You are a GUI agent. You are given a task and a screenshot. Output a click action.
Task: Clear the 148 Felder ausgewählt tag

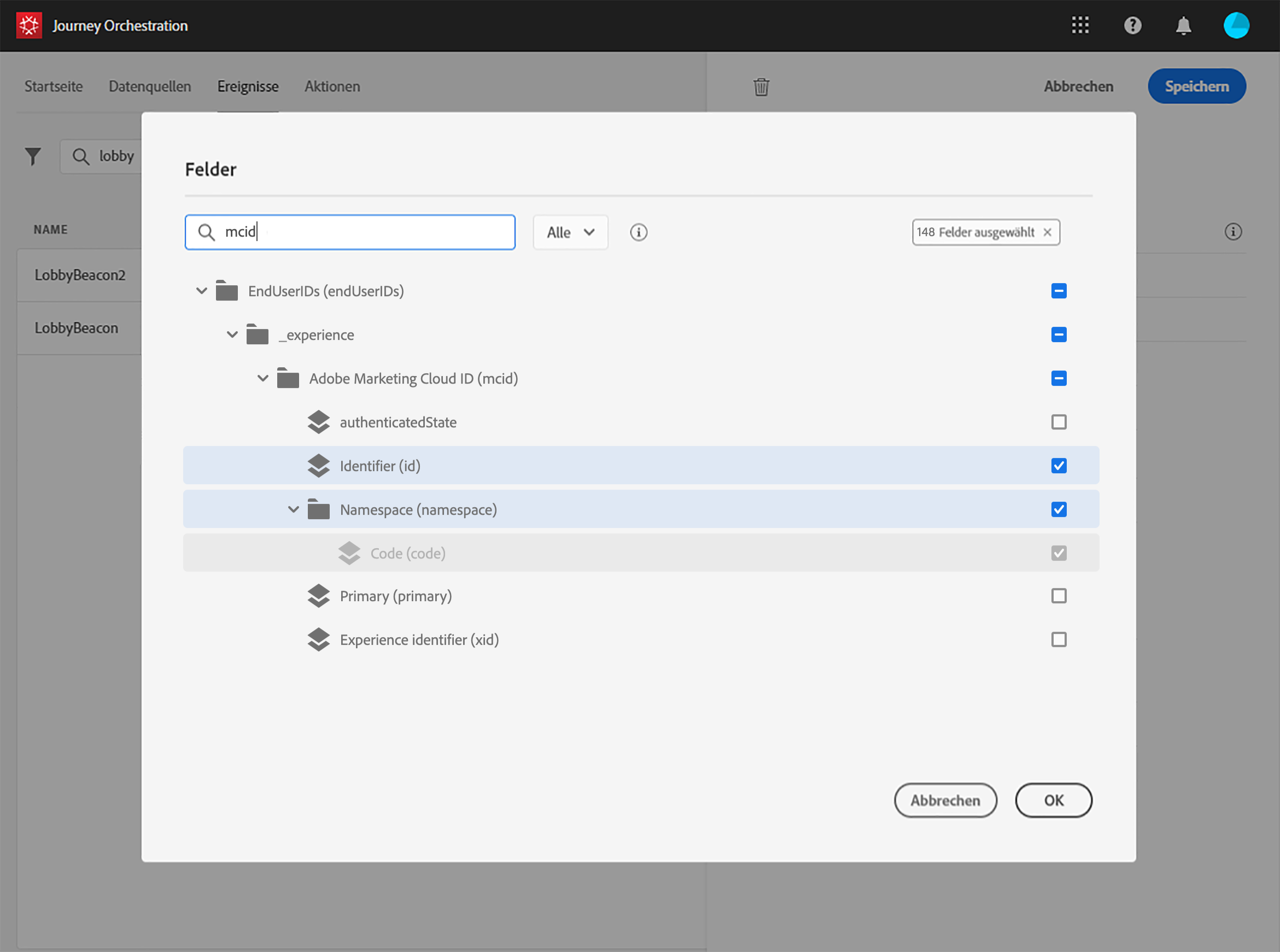tap(1047, 232)
